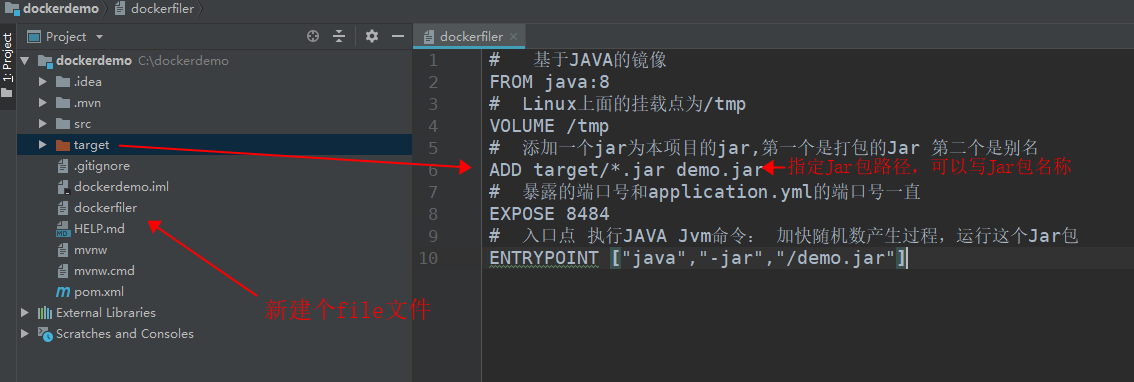Open dockerfiler from the project tree

click(106, 208)
